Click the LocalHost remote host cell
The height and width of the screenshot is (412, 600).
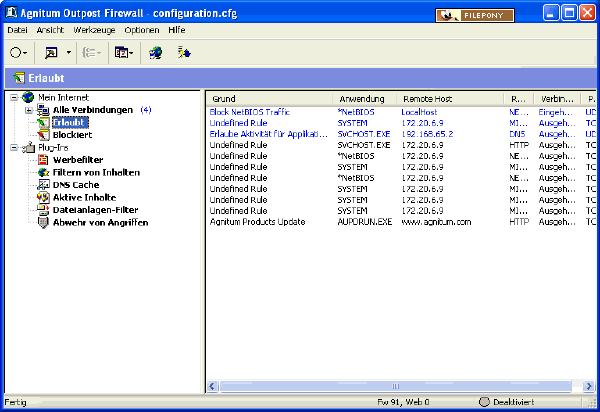[419, 112]
